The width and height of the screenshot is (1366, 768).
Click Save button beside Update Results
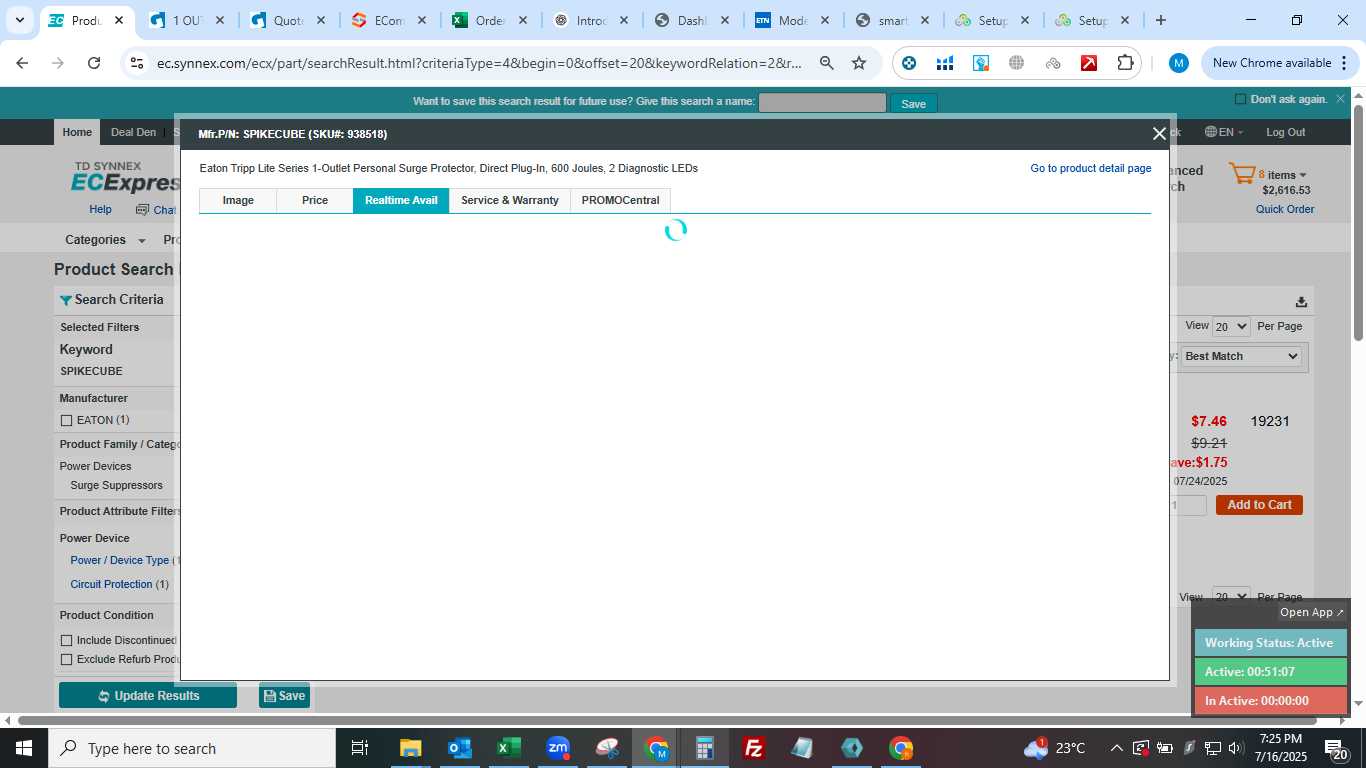coord(284,695)
